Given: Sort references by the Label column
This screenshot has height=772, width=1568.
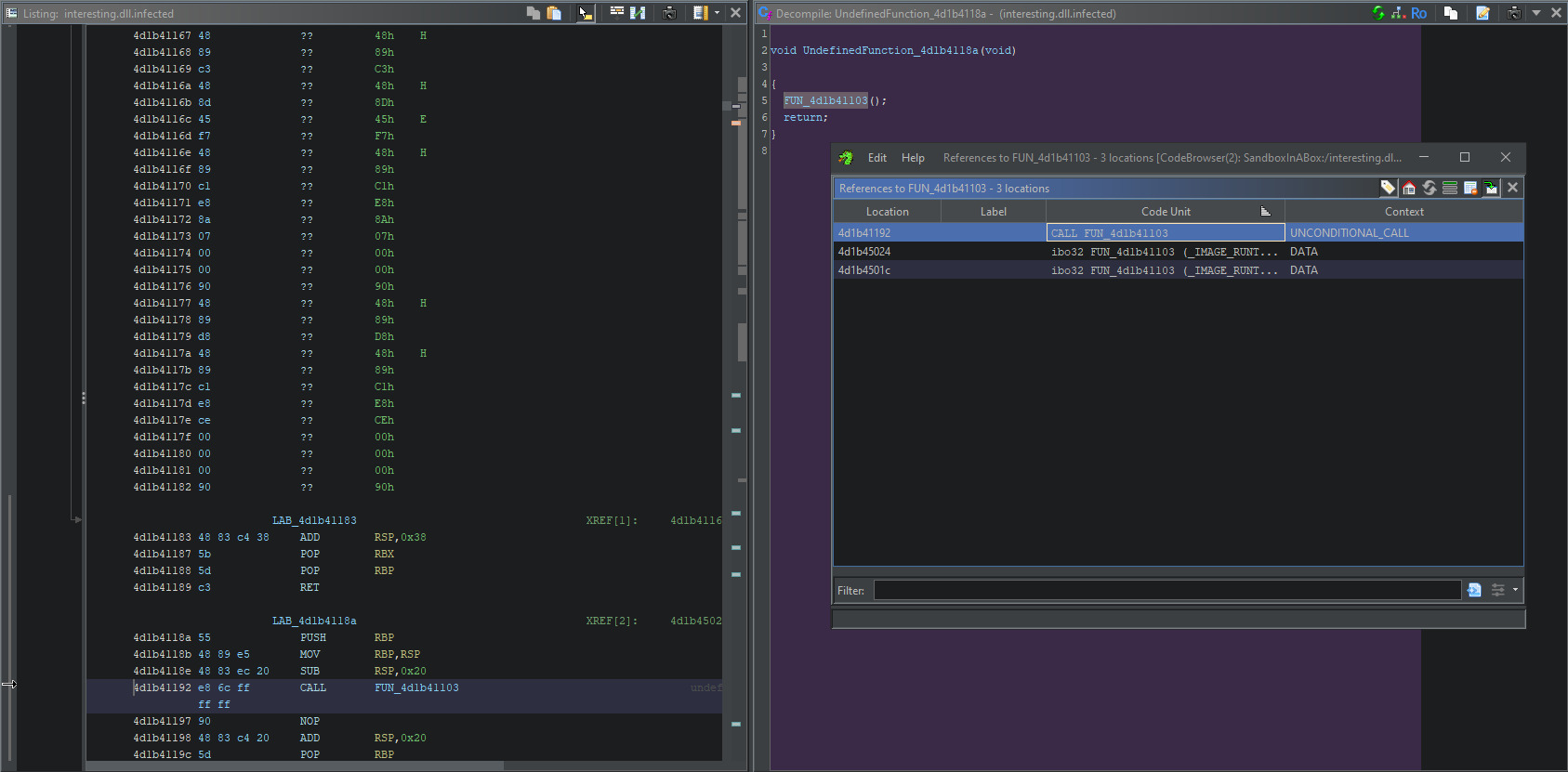Looking at the screenshot, I should pos(994,212).
